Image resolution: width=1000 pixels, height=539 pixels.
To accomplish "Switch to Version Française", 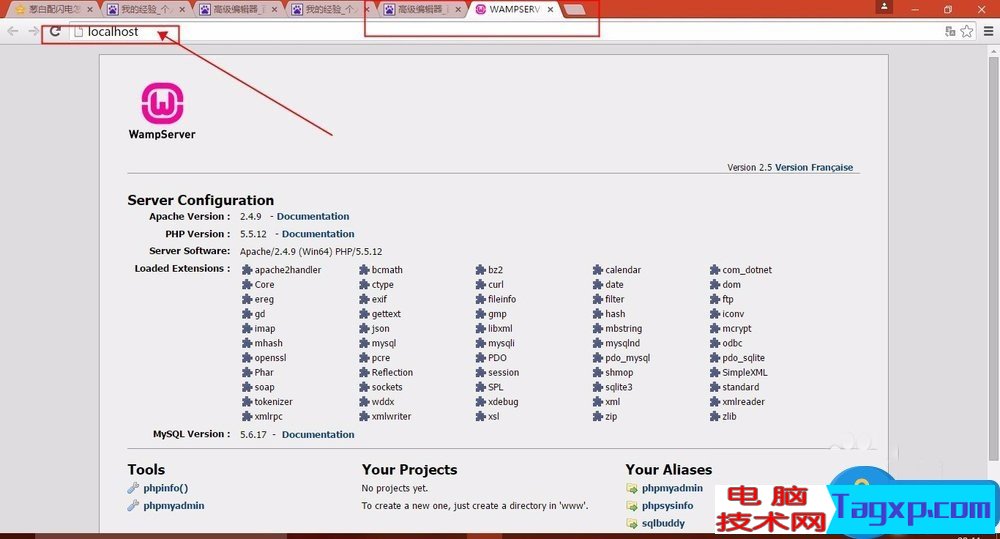I will [x=814, y=167].
